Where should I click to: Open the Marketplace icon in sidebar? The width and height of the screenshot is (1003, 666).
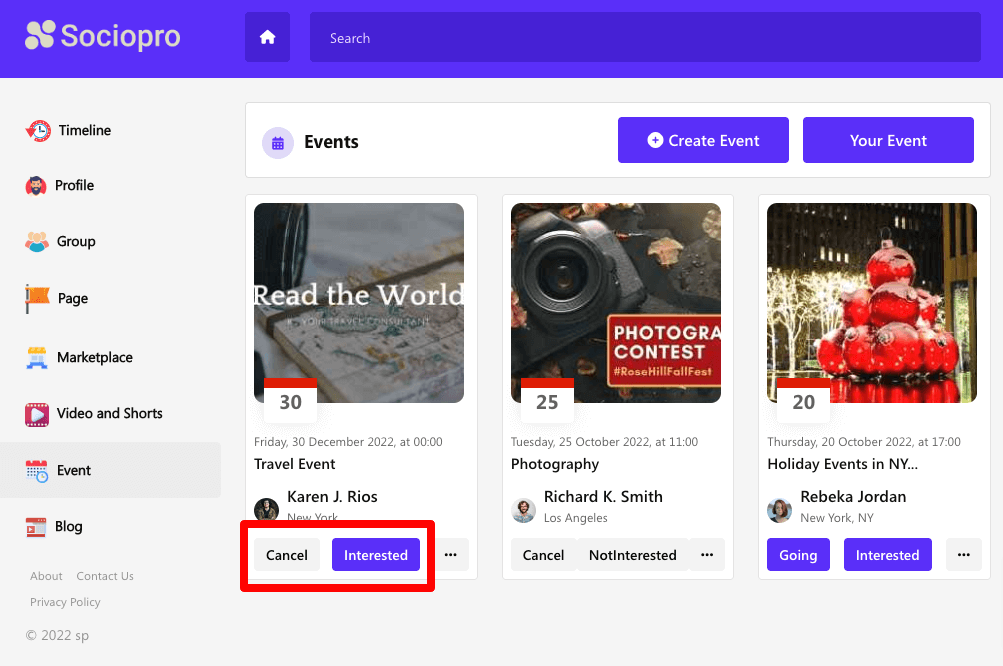click(37, 357)
